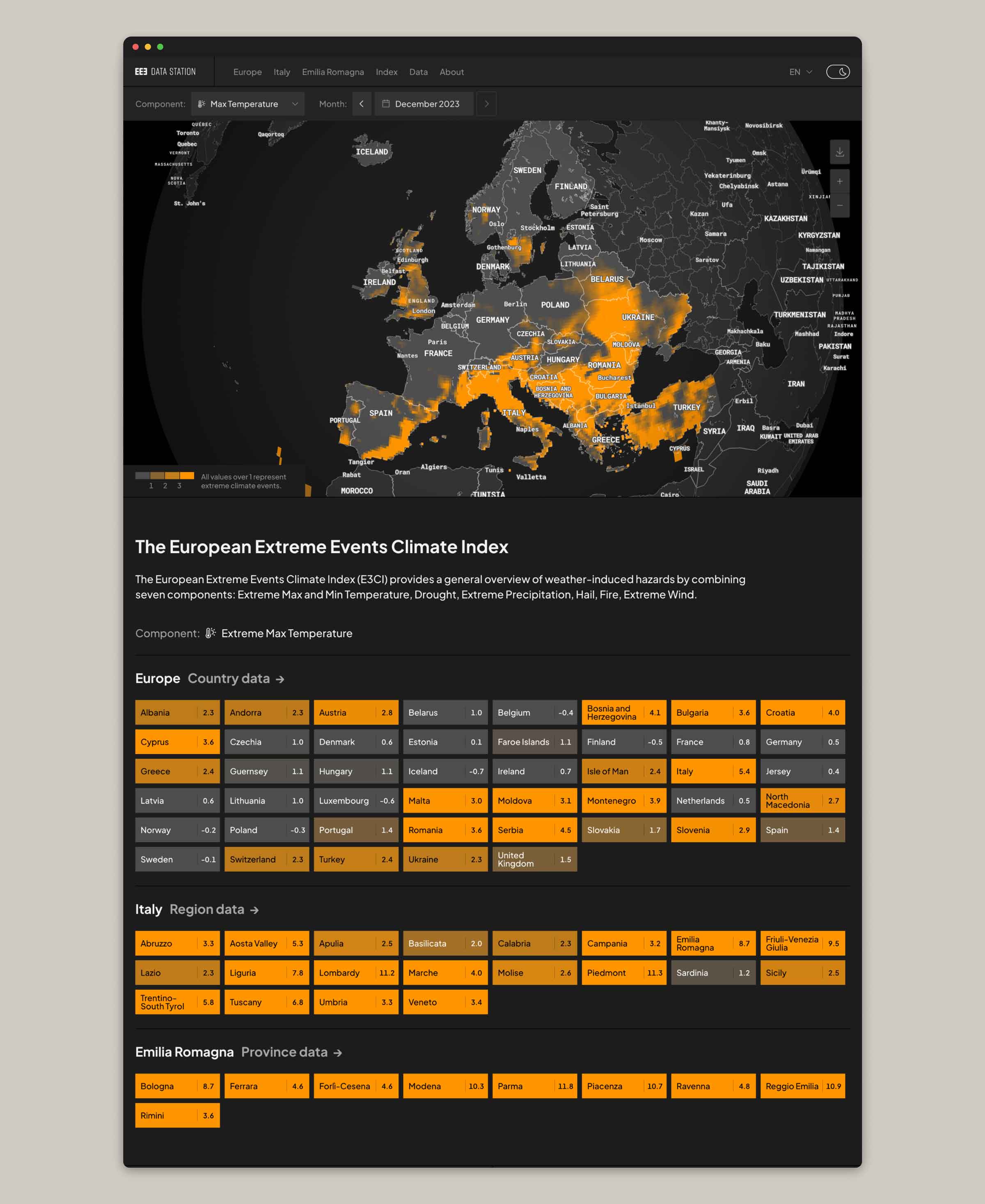Click the DATA STATION logo
The image size is (985, 1204).
[x=165, y=71]
